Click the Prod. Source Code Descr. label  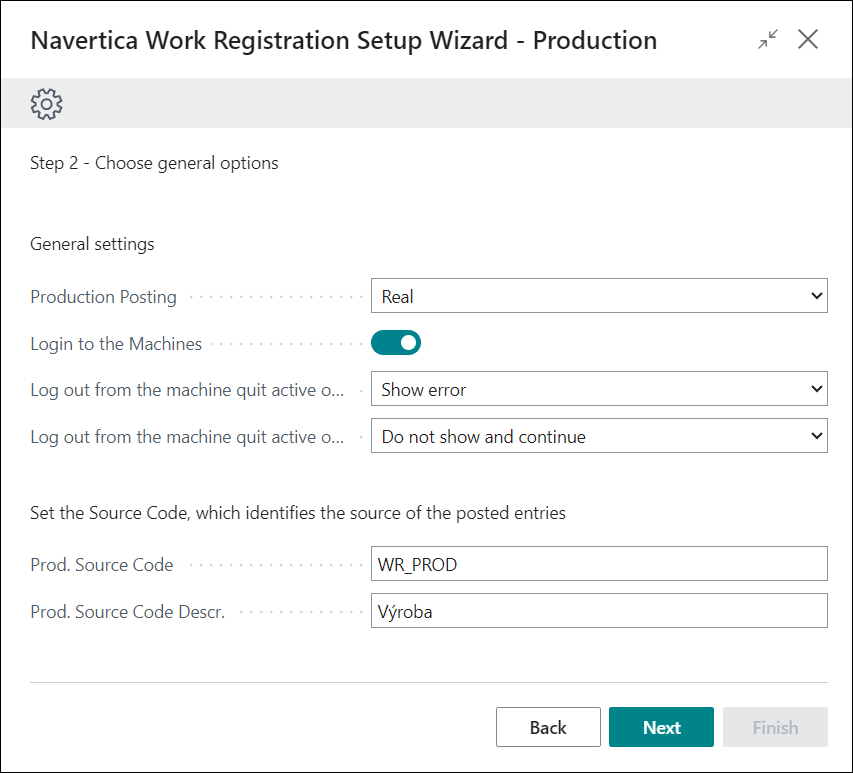pos(127,612)
